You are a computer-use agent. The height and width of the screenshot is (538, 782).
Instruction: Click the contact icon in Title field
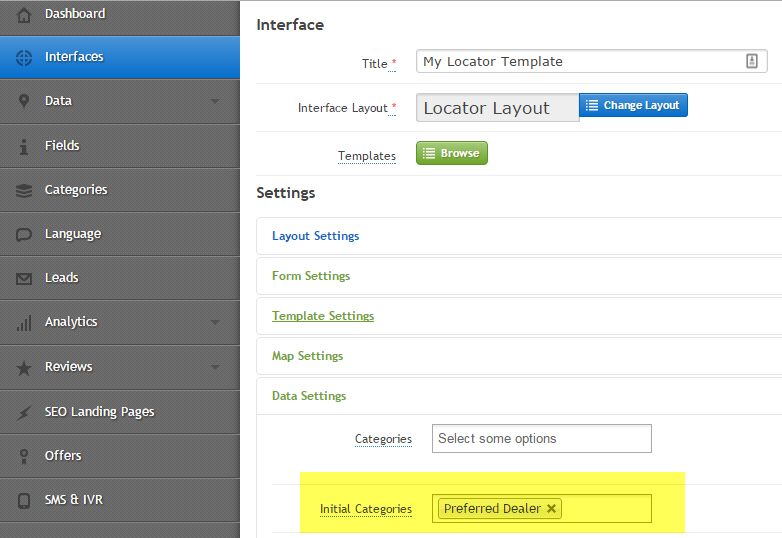(752, 61)
